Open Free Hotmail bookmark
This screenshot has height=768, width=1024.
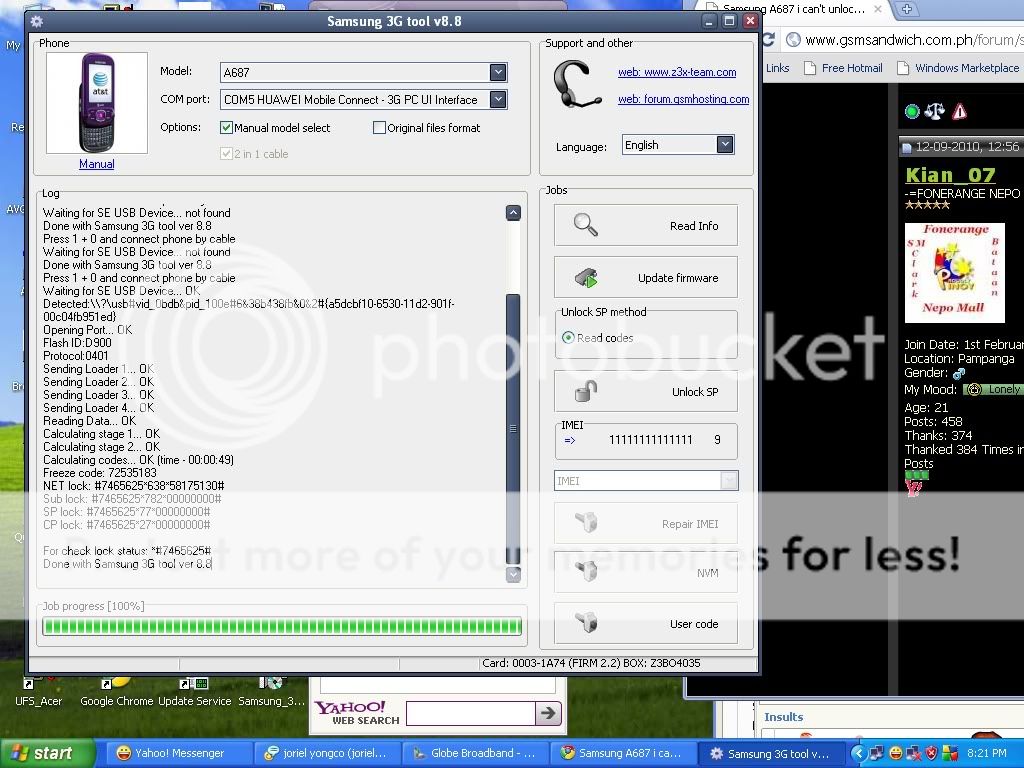pyautogui.click(x=843, y=68)
